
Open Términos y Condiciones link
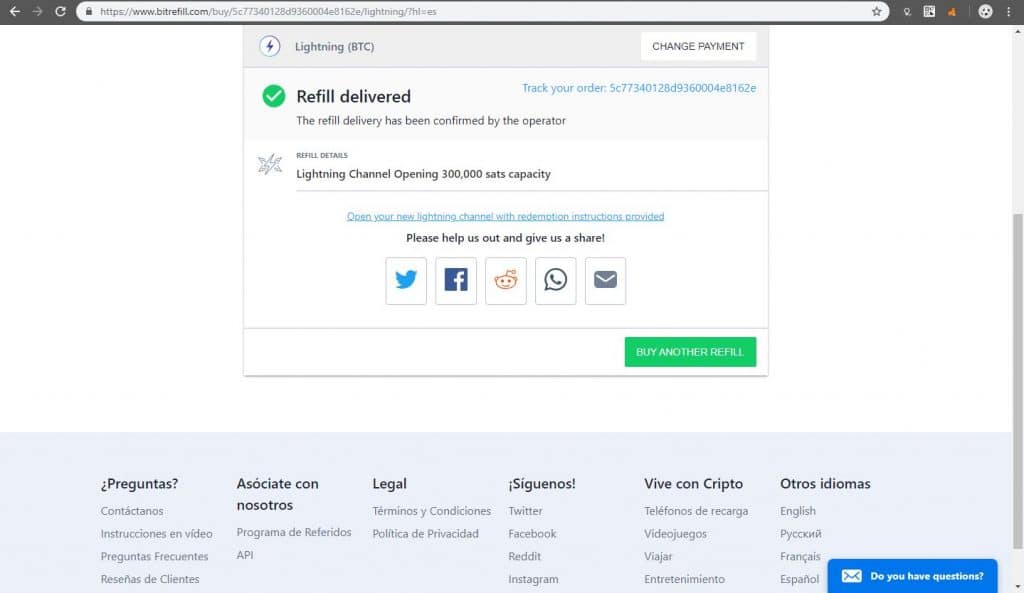432,511
